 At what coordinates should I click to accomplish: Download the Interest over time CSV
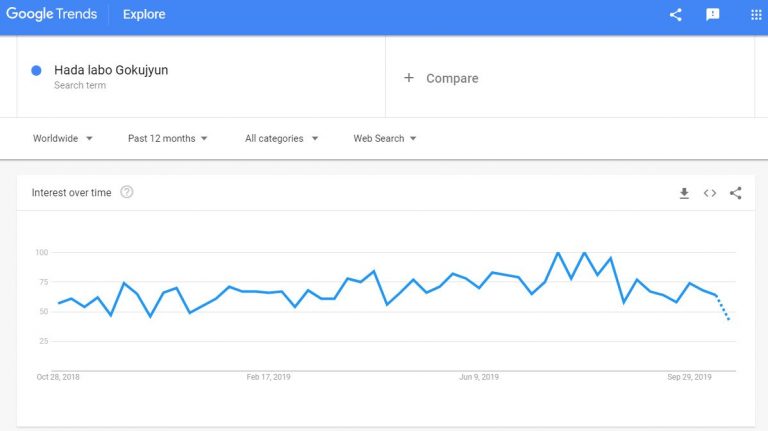[x=684, y=193]
